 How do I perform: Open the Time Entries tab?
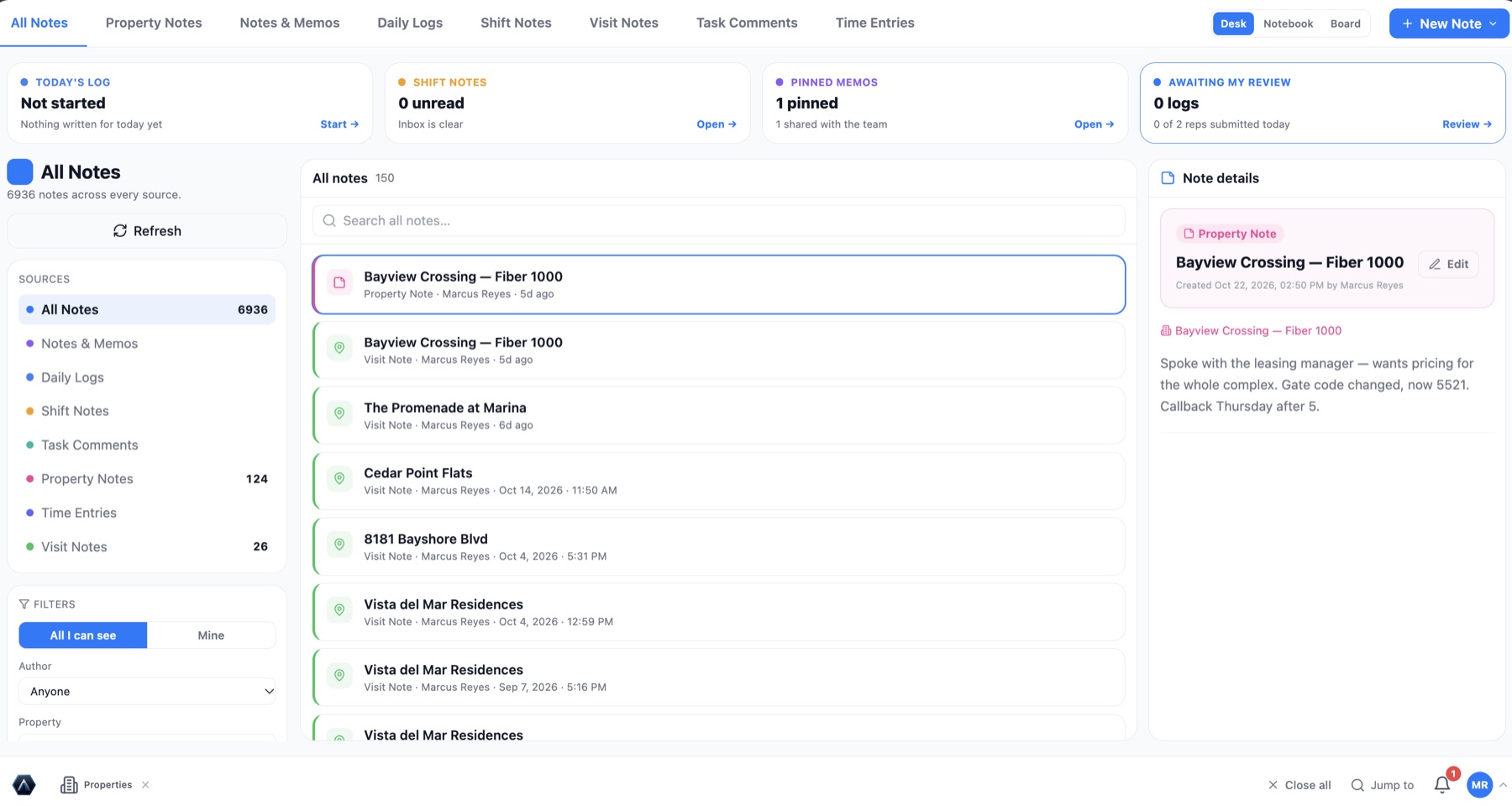point(874,23)
